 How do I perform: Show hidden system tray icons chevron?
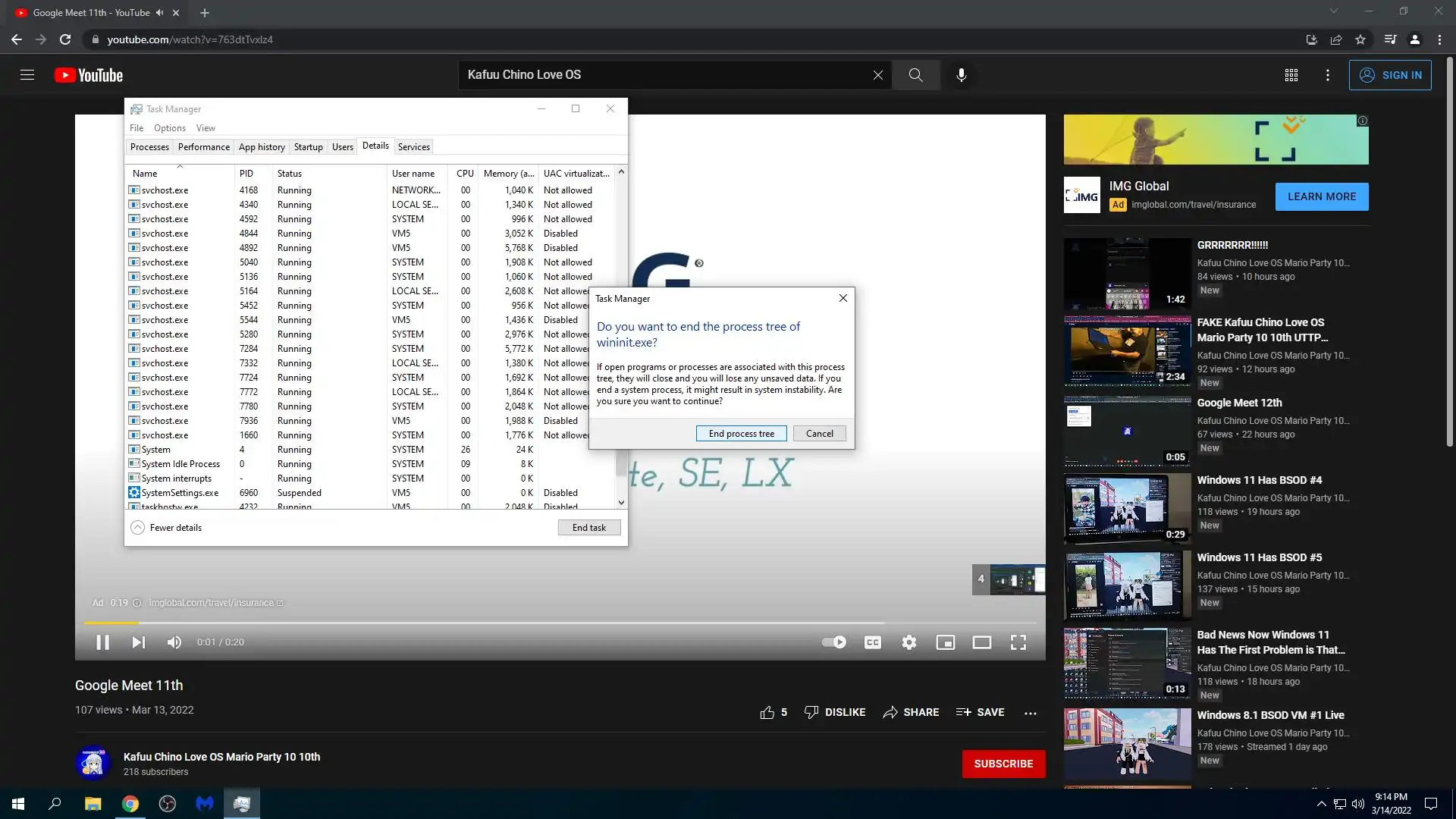(1321, 804)
